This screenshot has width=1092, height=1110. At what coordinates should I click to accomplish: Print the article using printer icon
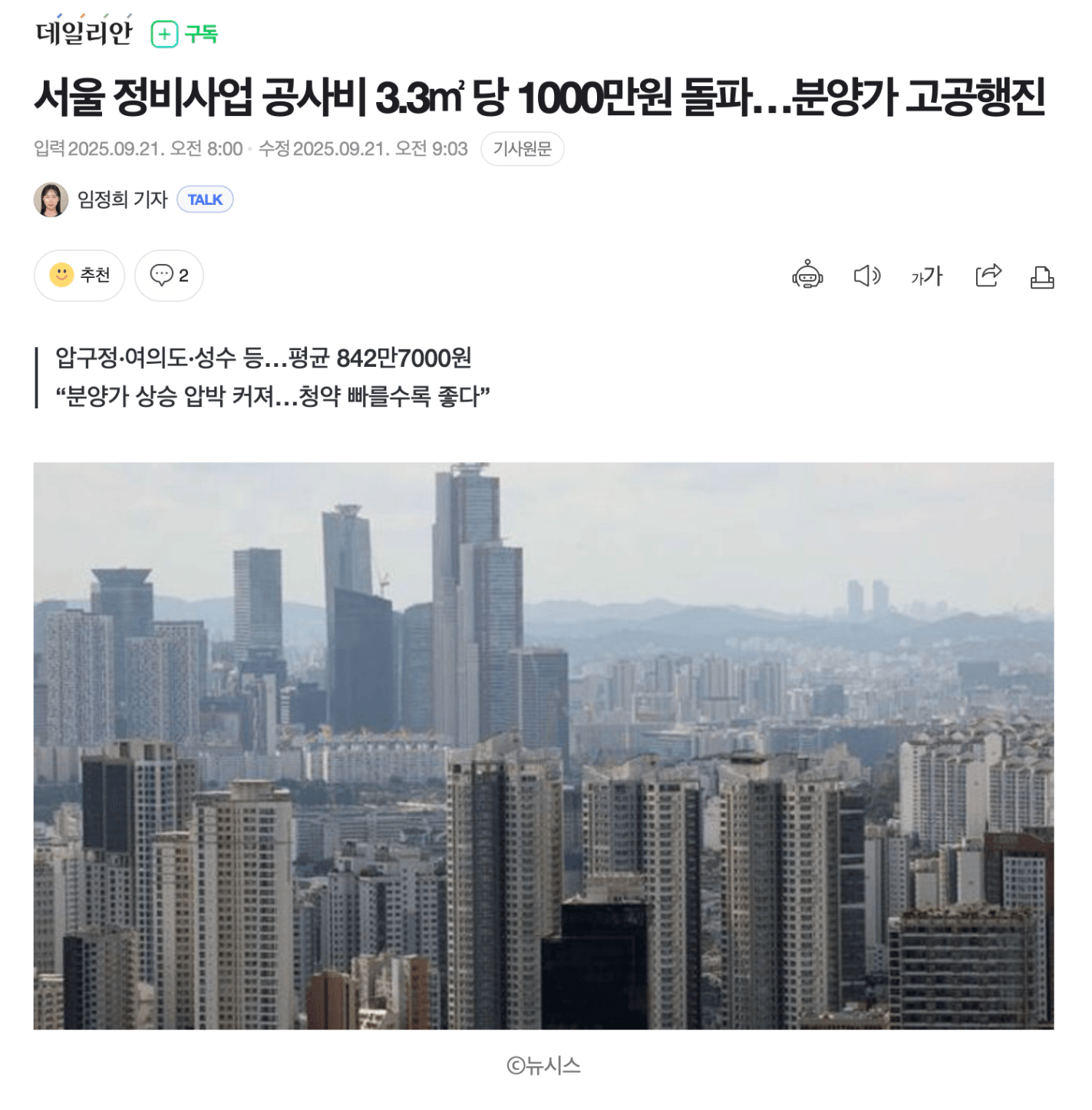pyautogui.click(x=1041, y=276)
